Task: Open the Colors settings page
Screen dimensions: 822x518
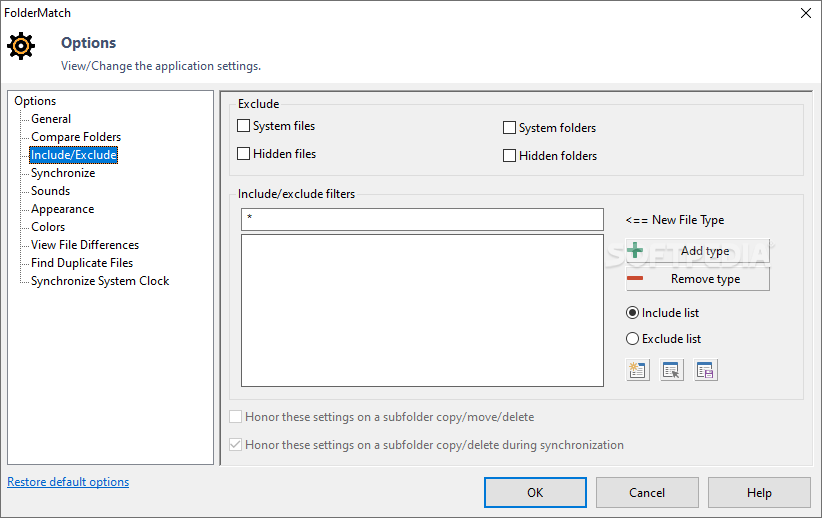Action: (48, 227)
